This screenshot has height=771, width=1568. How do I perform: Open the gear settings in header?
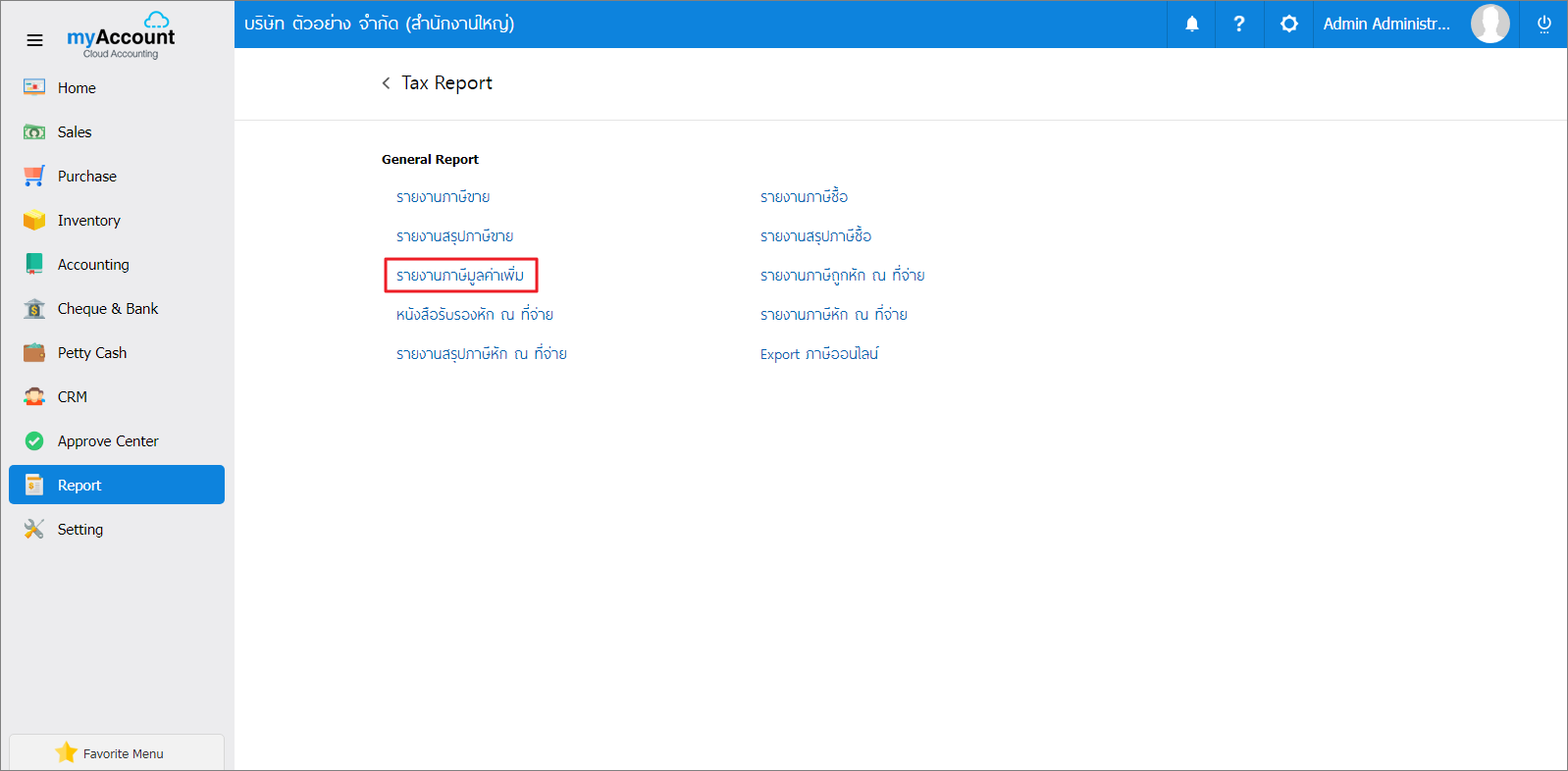(x=1289, y=24)
